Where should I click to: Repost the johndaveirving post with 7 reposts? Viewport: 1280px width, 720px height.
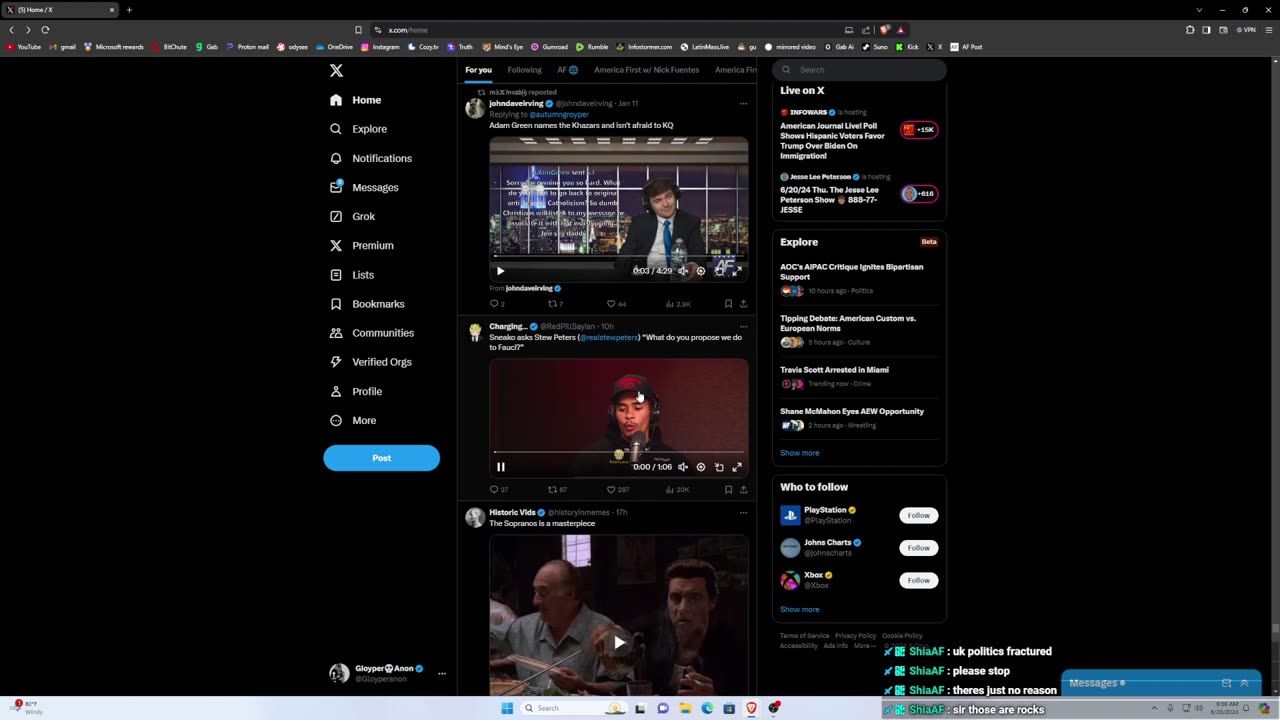(x=555, y=304)
